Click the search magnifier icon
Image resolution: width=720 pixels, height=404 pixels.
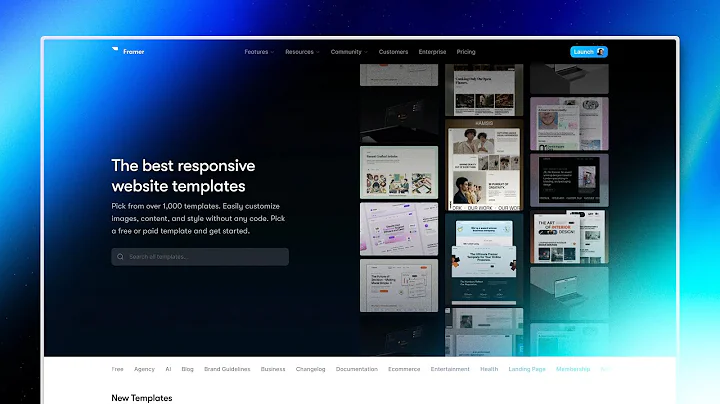(x=120, y=257)
